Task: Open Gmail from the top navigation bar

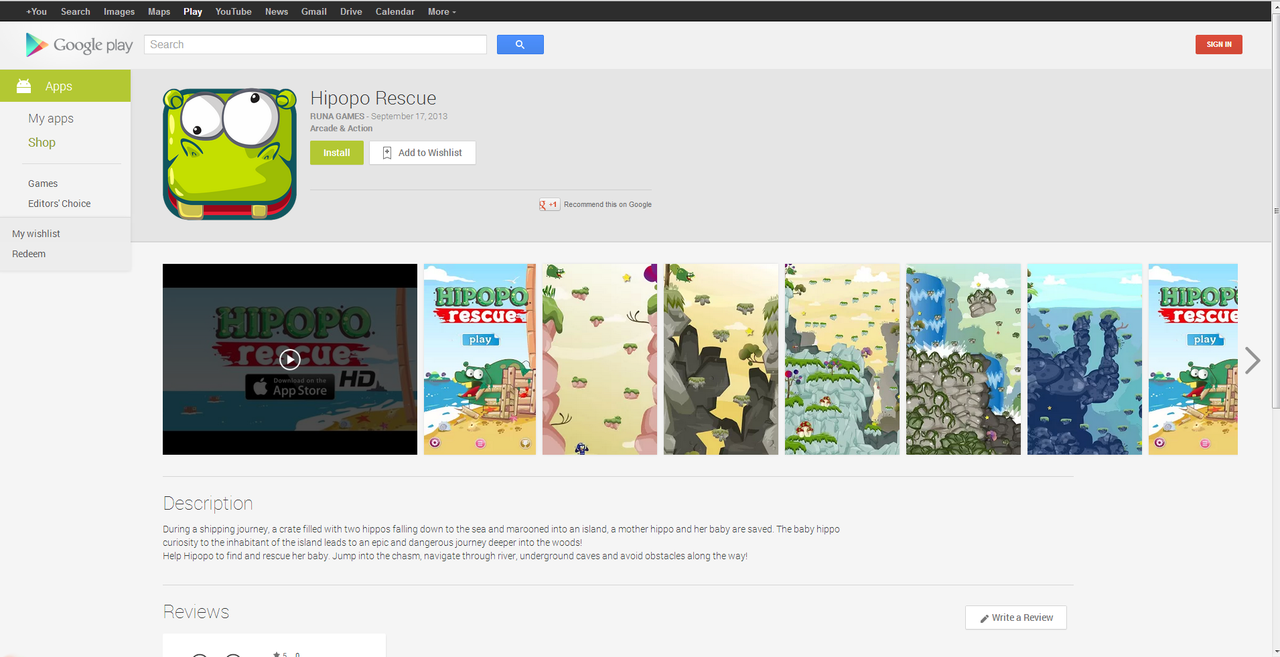Action: (314, 12)
